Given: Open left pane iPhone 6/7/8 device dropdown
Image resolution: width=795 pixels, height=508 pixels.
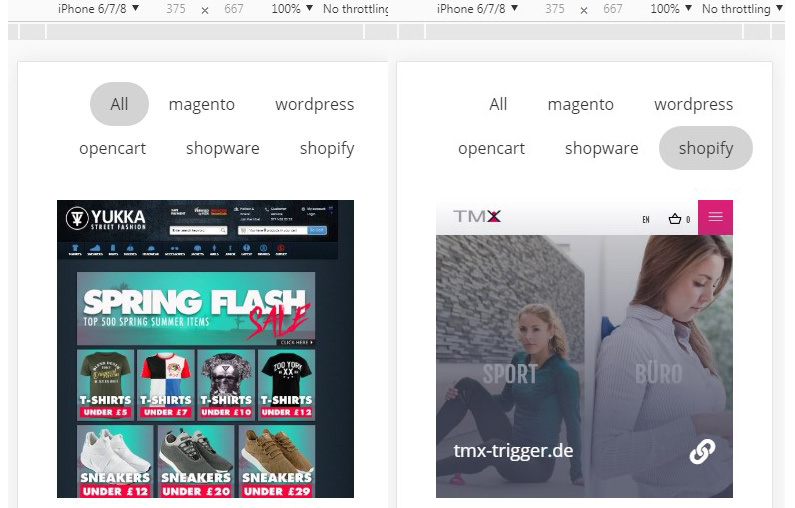Looking at the screenshot, I should 98,9.
